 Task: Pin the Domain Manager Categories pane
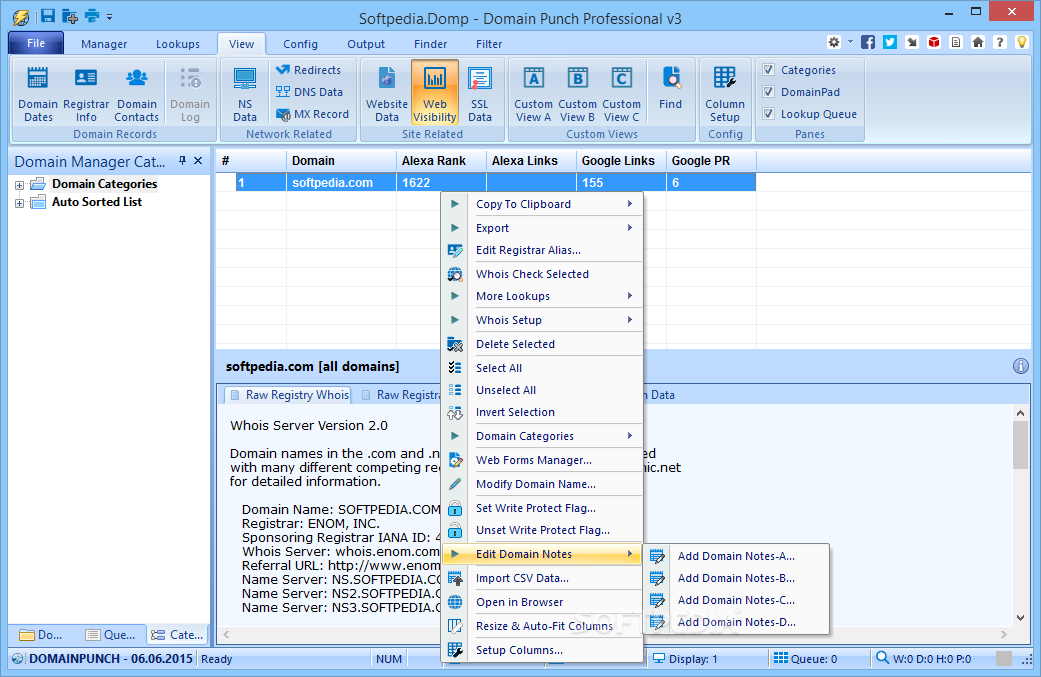183,161
